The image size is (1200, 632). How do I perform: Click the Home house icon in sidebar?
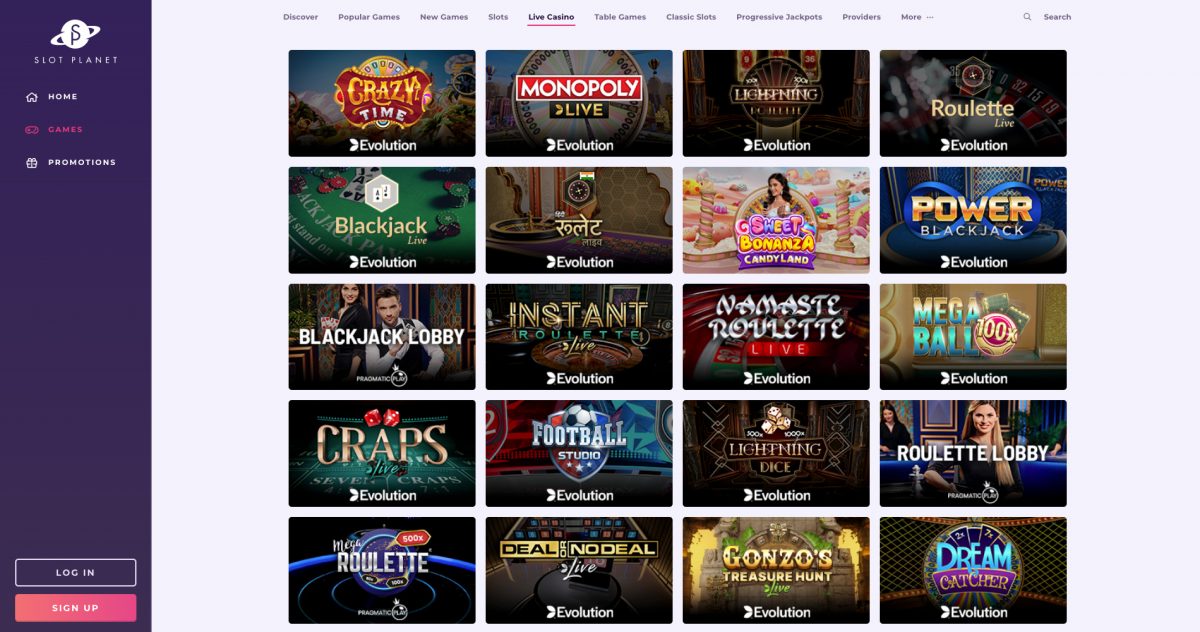pos(32,97)
